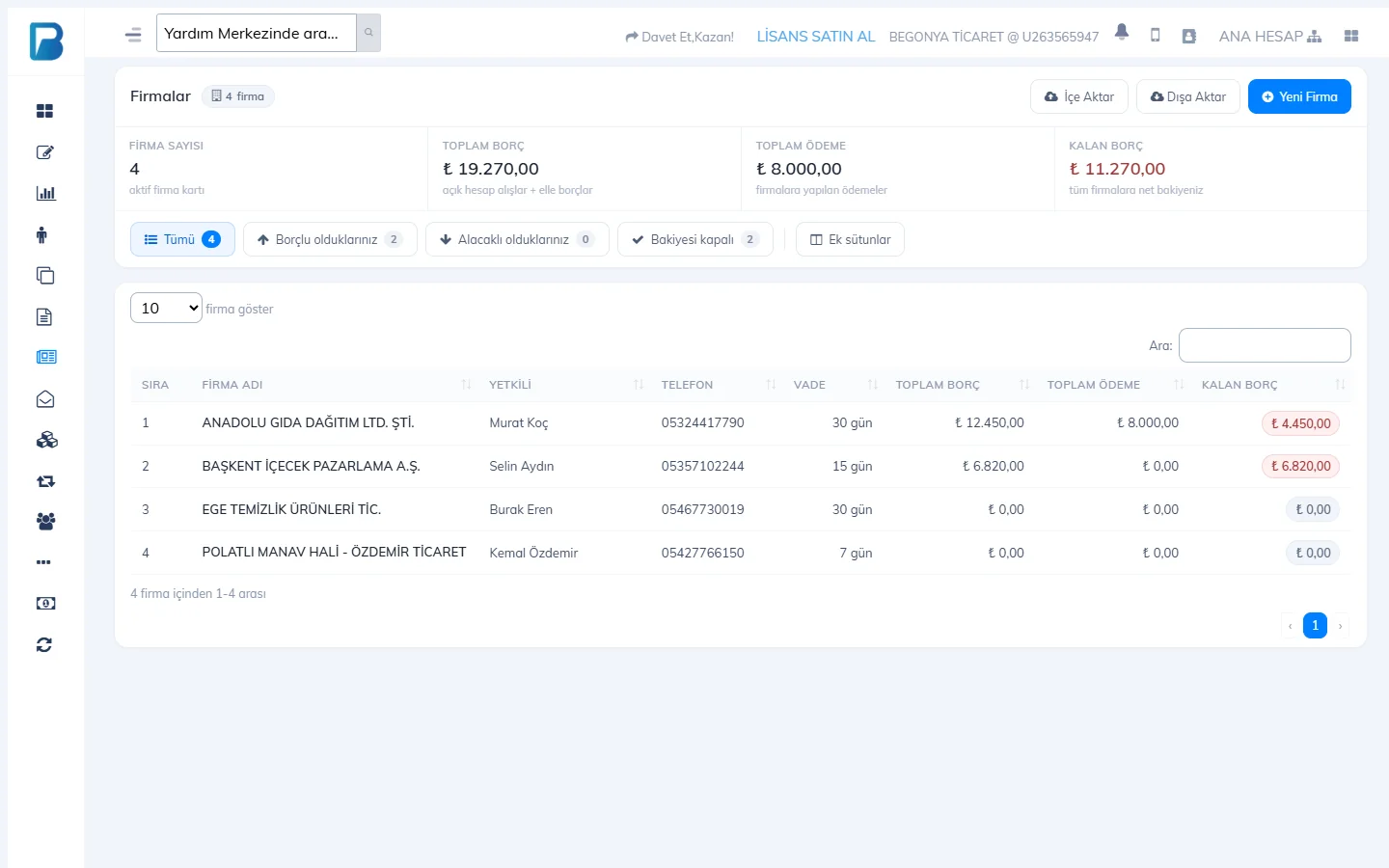Viewport: 1389px width, 868px height.
Task: Open the bar chart reports icon in sidebar
Action: point(45,193)
